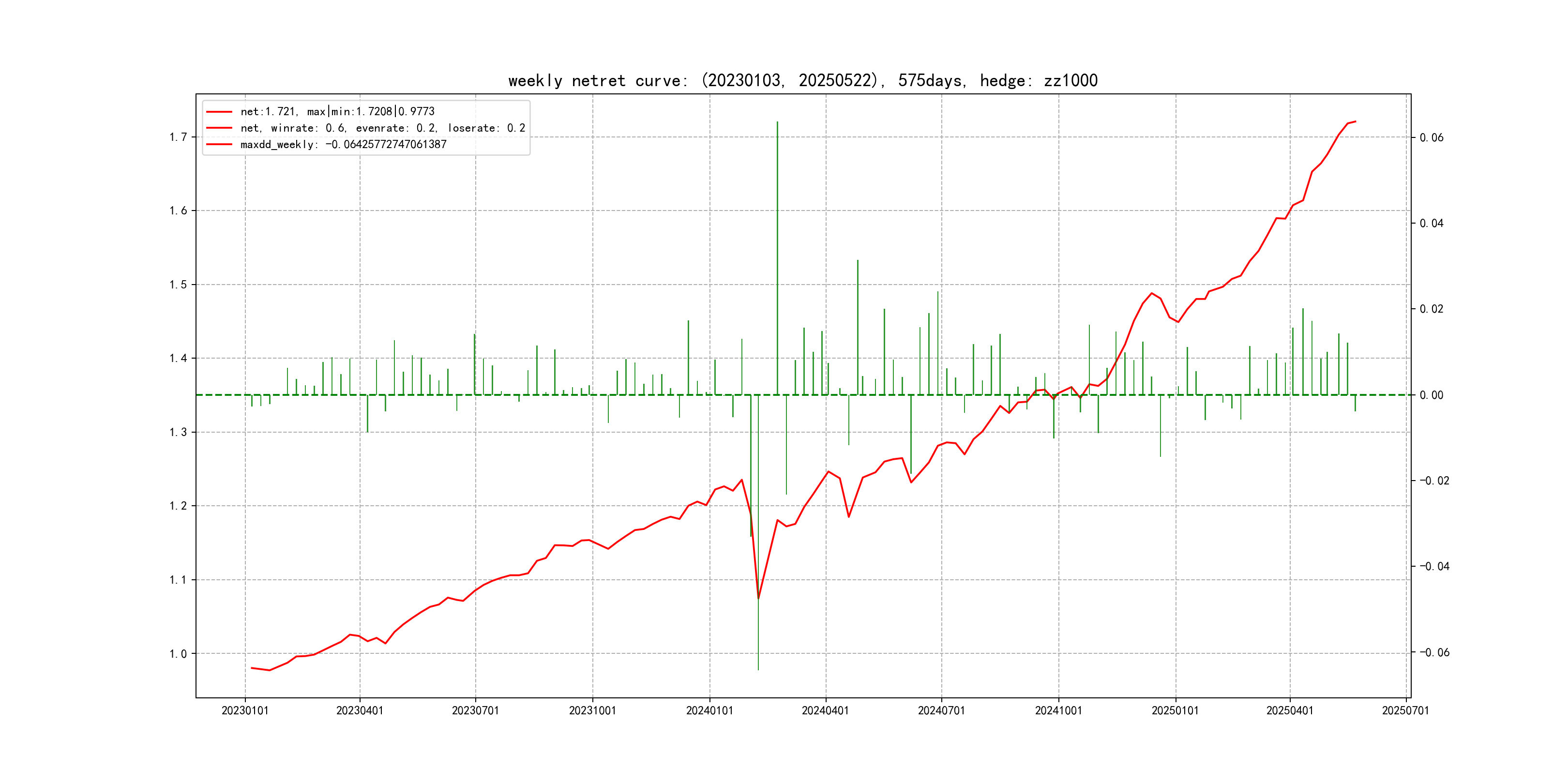Click the chart title text
1568x784 pixels.
coord(803,80)
